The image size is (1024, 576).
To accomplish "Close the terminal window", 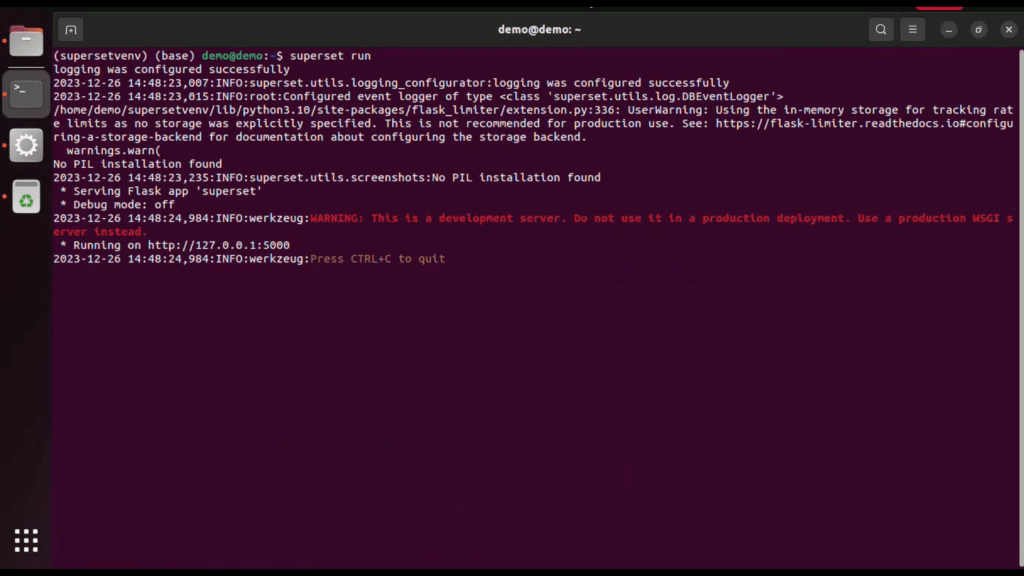I will pyautogui.click(x=1008, y=29).
